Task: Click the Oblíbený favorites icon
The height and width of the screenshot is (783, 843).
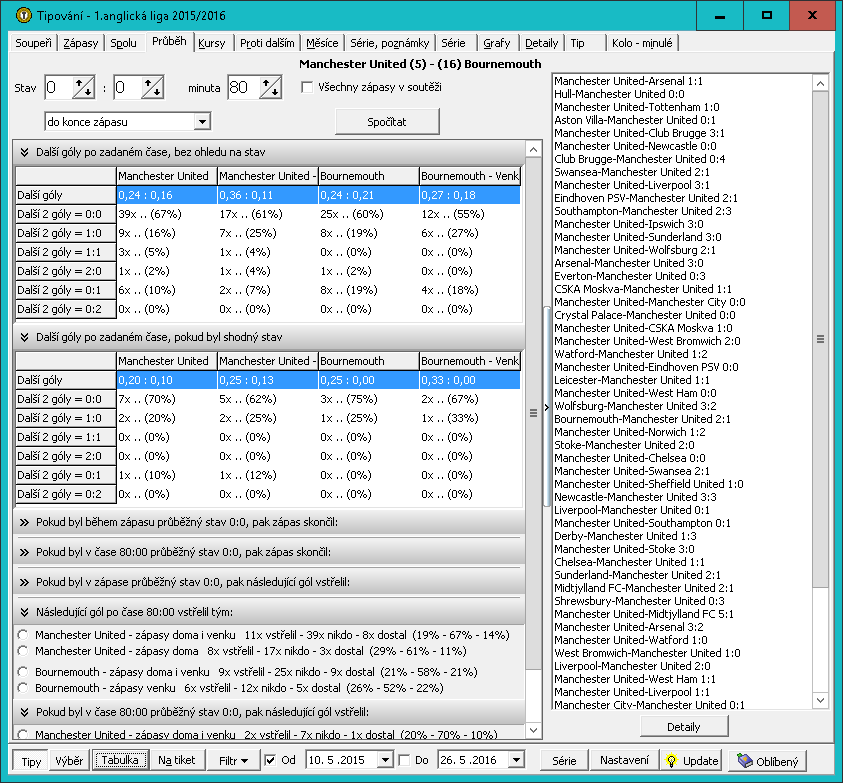Action: (x=745, y=760)
